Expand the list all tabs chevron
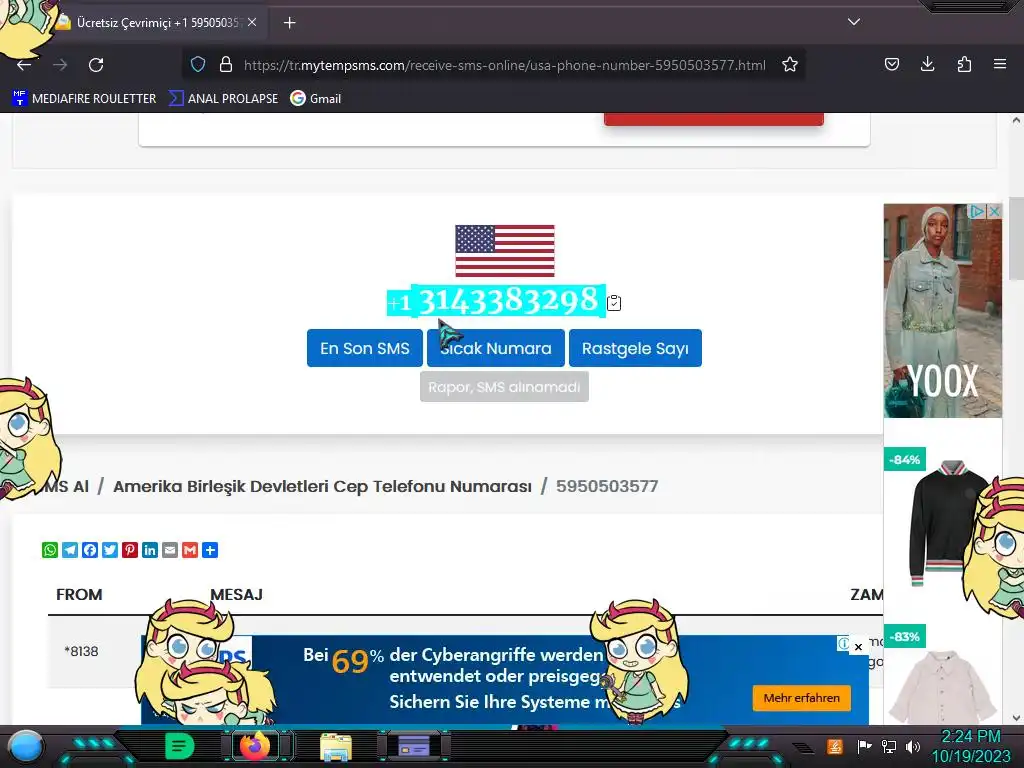Image resolution: width=1024 pixels, height=768 pixels. tap(854, 22)
